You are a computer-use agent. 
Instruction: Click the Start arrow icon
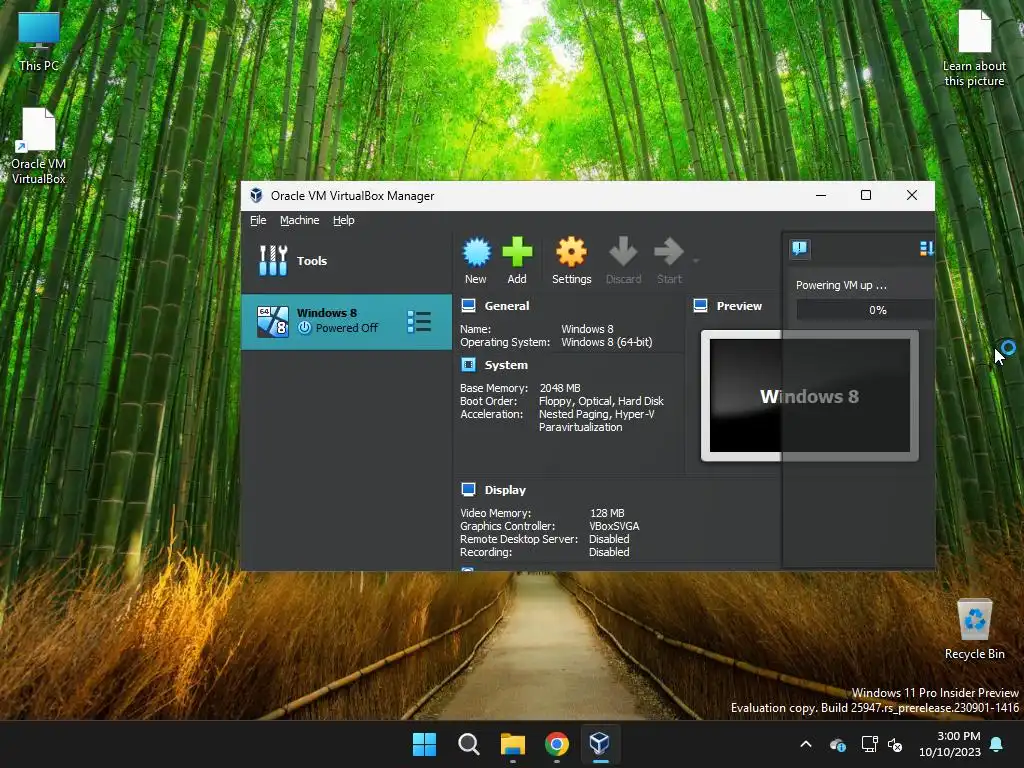click(669, 252)
